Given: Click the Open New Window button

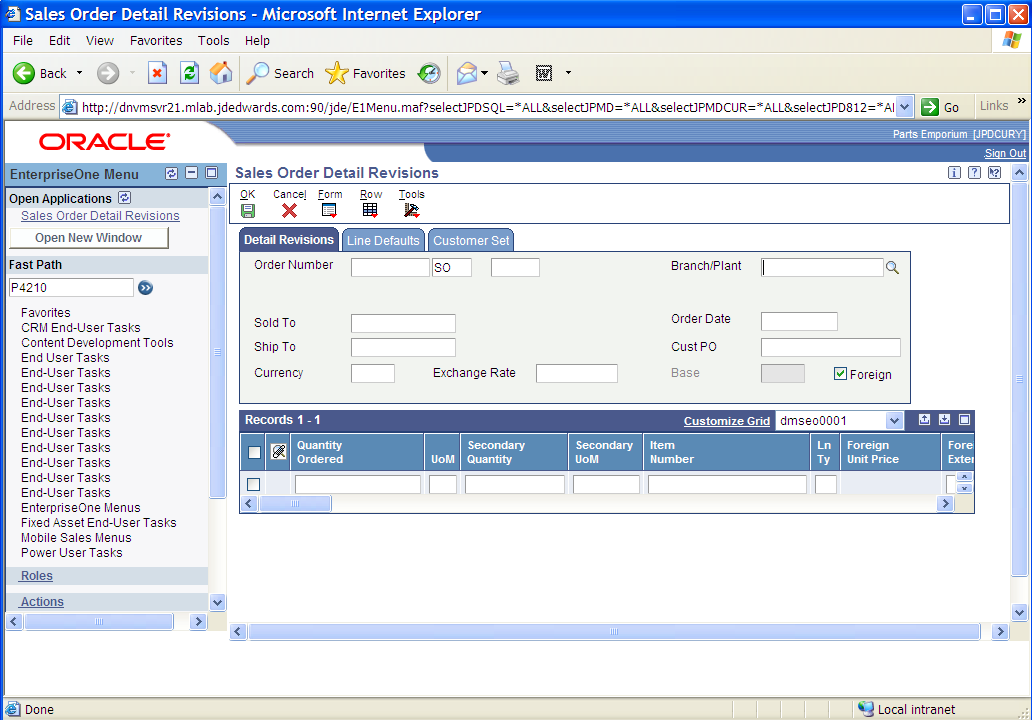Looking at the screenshot, I should (x=89, y=238).
